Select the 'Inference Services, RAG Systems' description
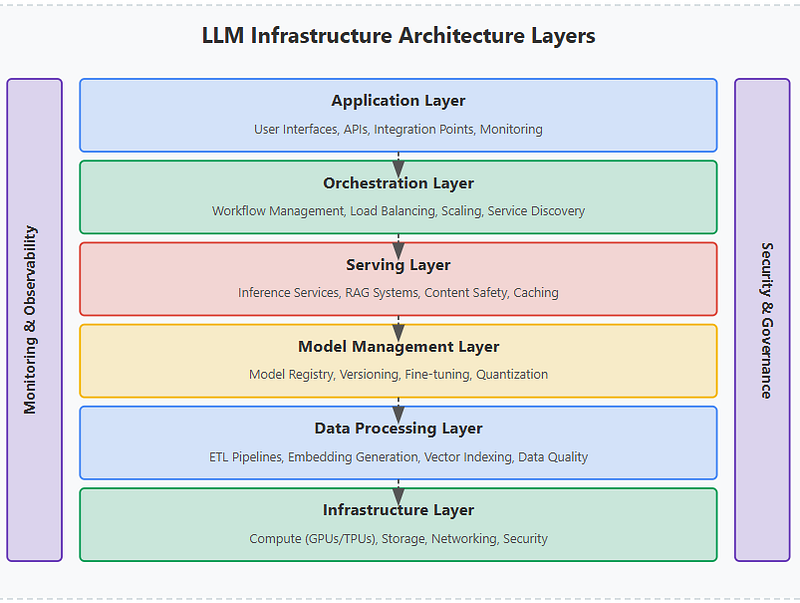This screenshot has width=800, height=603. 398,293
